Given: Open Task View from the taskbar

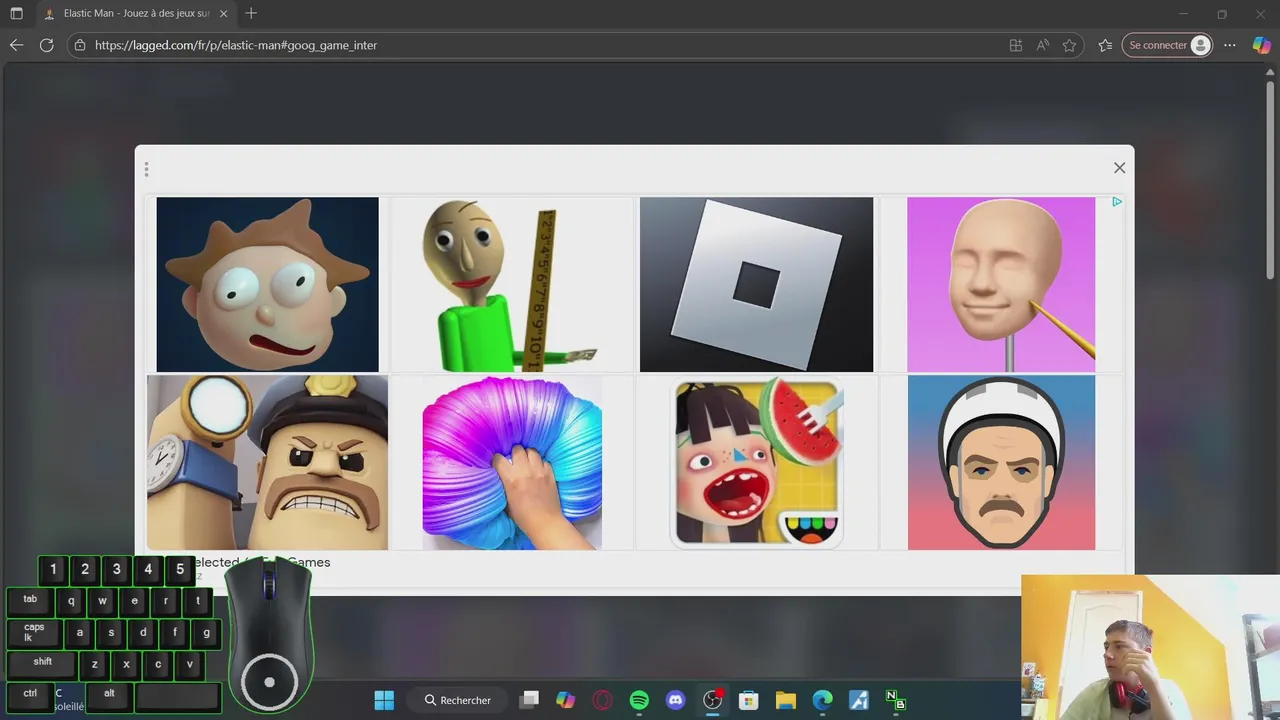Looking at the screenshot, I should coord(530,700).
